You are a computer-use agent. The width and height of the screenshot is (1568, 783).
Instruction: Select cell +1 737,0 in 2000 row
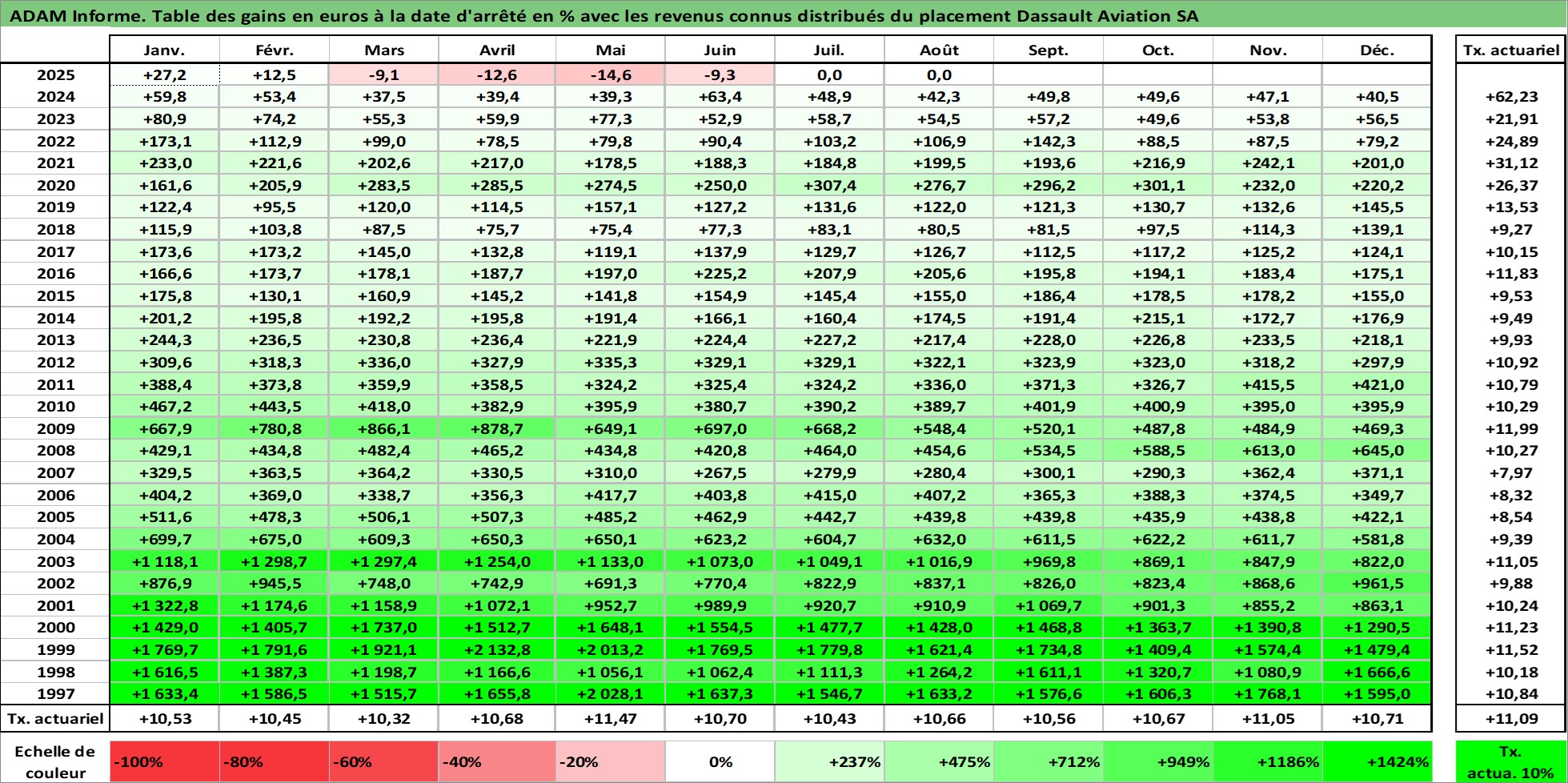(x=384, y=628)
